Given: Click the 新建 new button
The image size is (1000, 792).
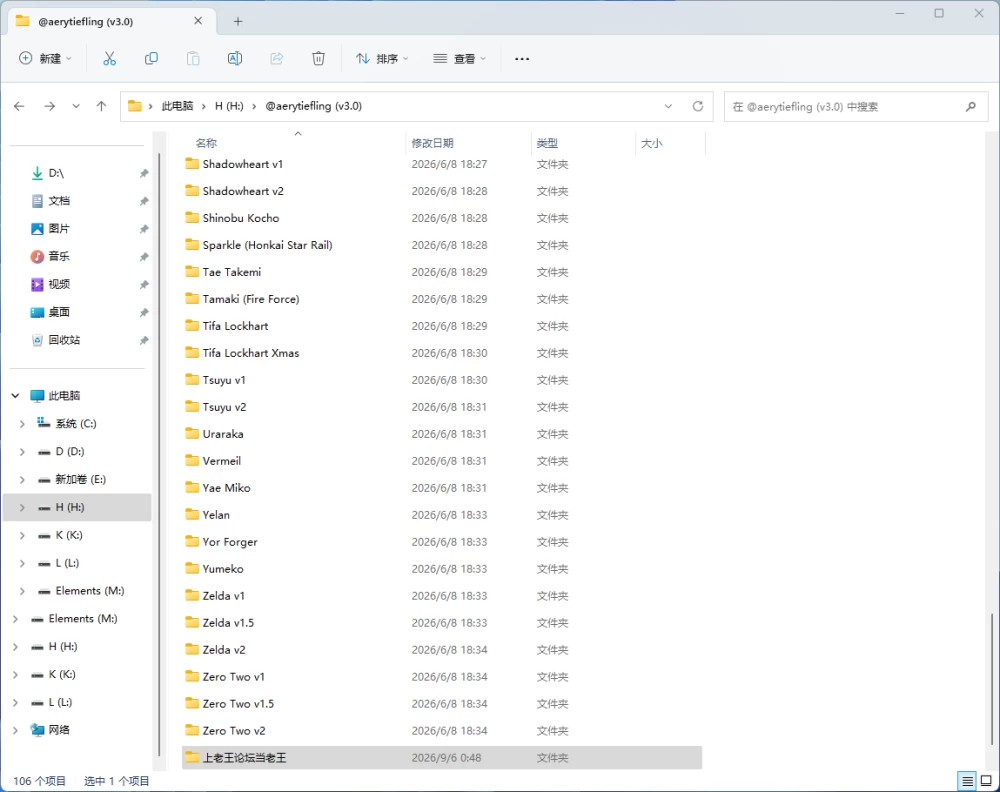Looking at the screenshot, I should [x=45, y=59].
